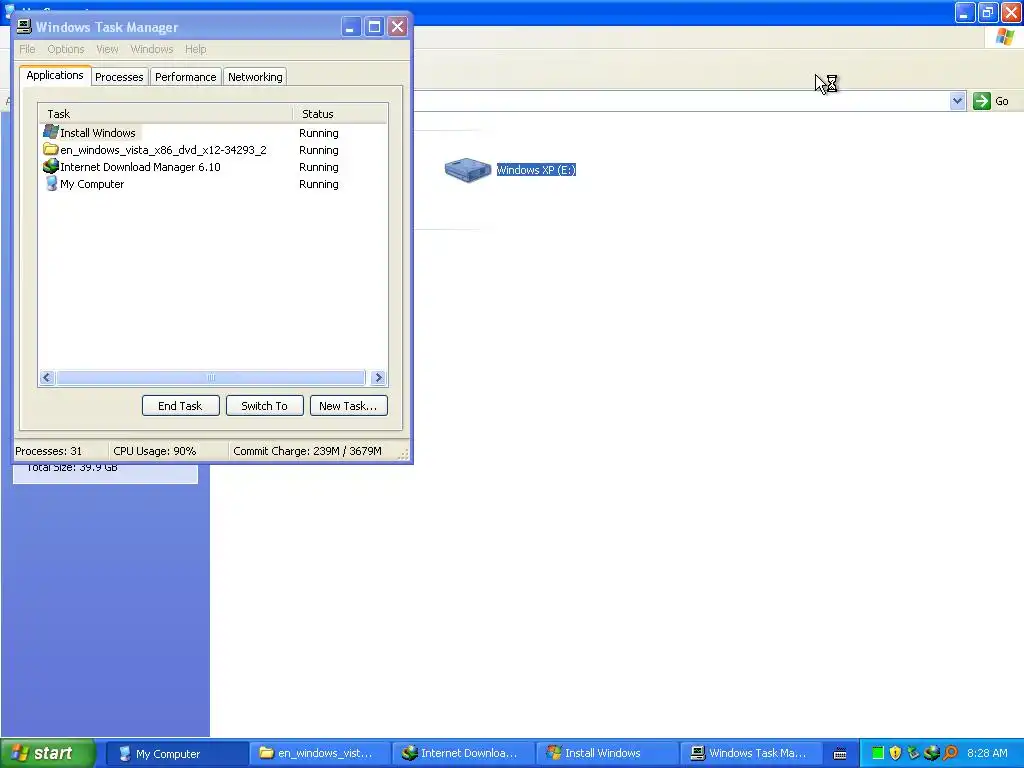1024x768 pixels.
Task: Open the Help menu in Task Manager
Action: [195, 49]
